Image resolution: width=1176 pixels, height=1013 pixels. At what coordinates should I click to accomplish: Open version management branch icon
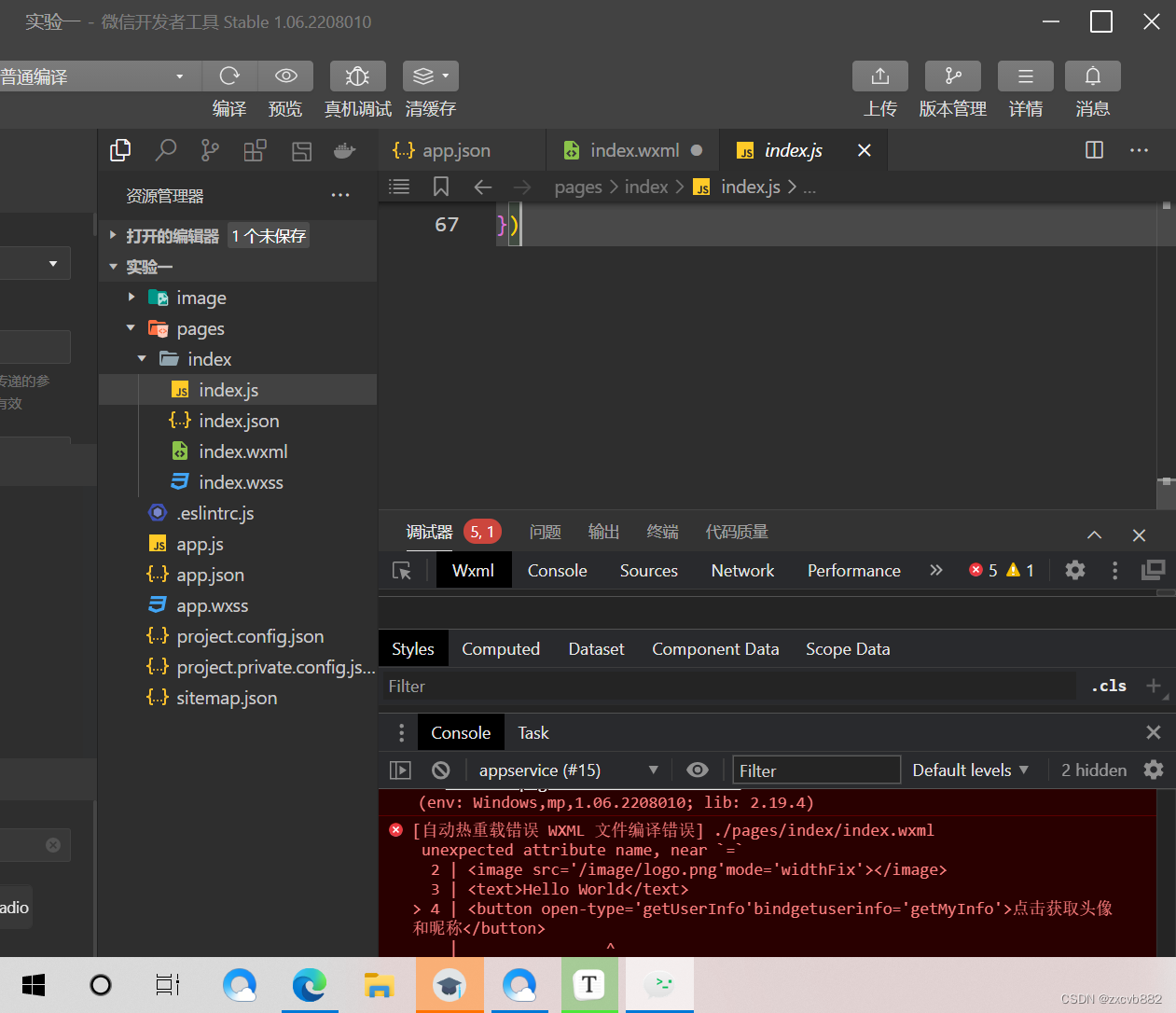click(953, 76)
